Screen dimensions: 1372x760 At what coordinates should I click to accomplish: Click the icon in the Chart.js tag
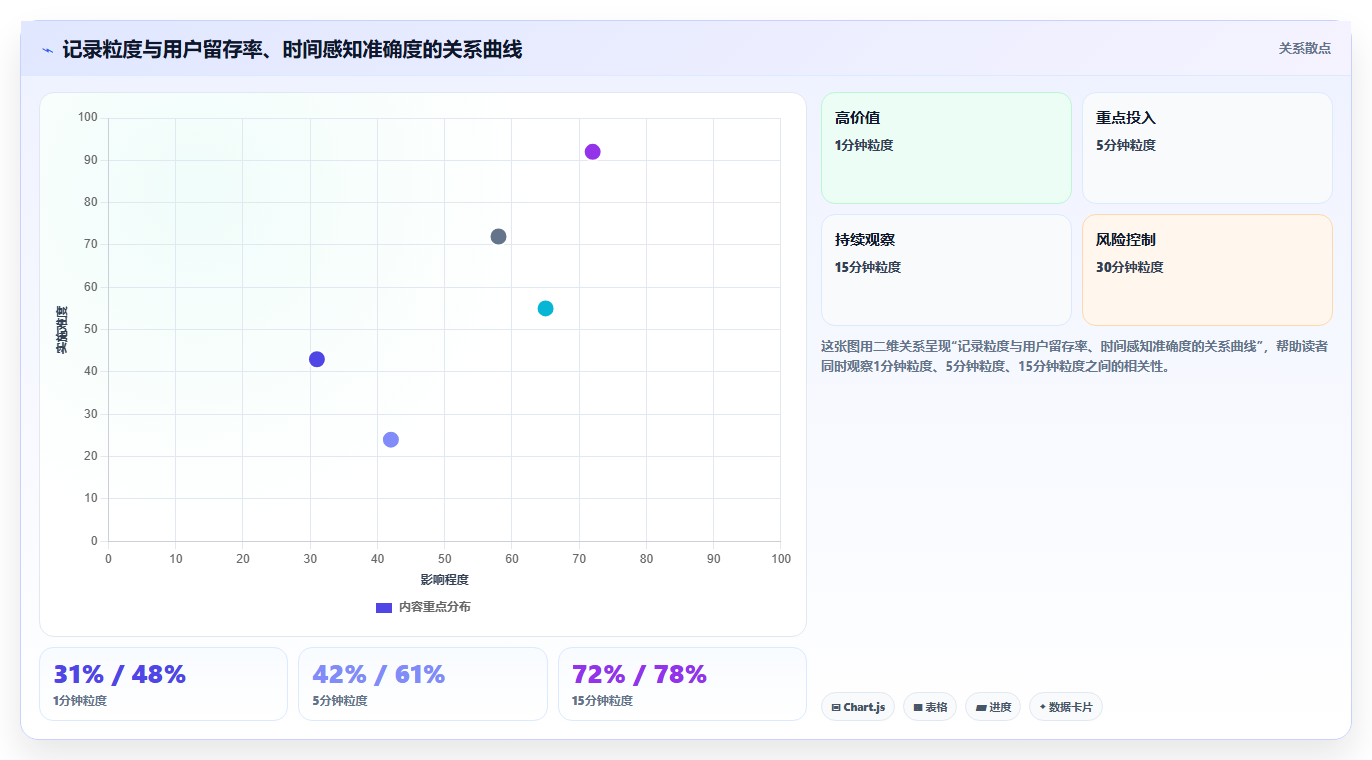coord(836,707)
